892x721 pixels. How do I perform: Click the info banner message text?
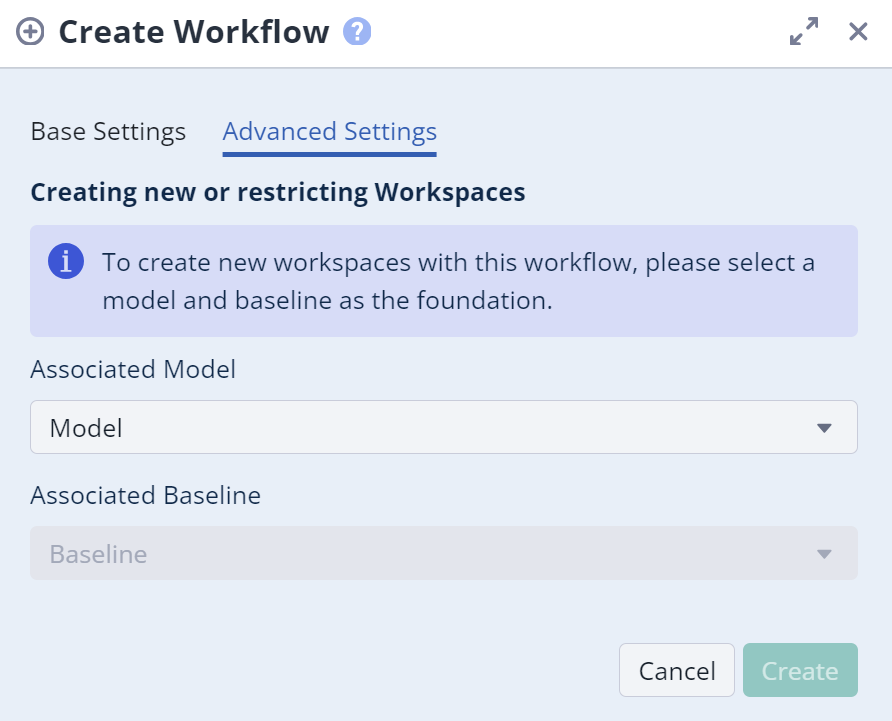[458, 281]
